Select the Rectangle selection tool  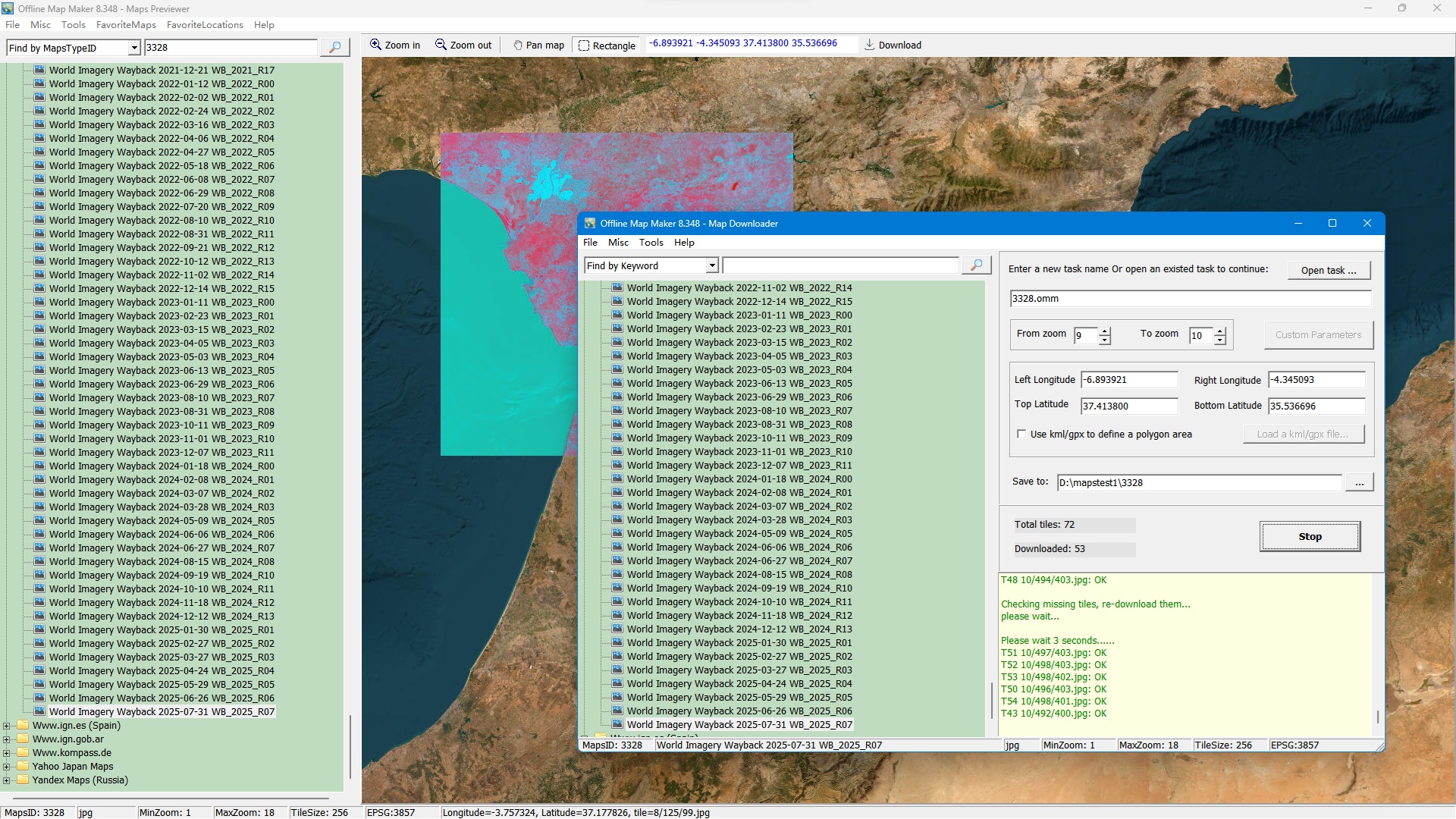point(584,45)
